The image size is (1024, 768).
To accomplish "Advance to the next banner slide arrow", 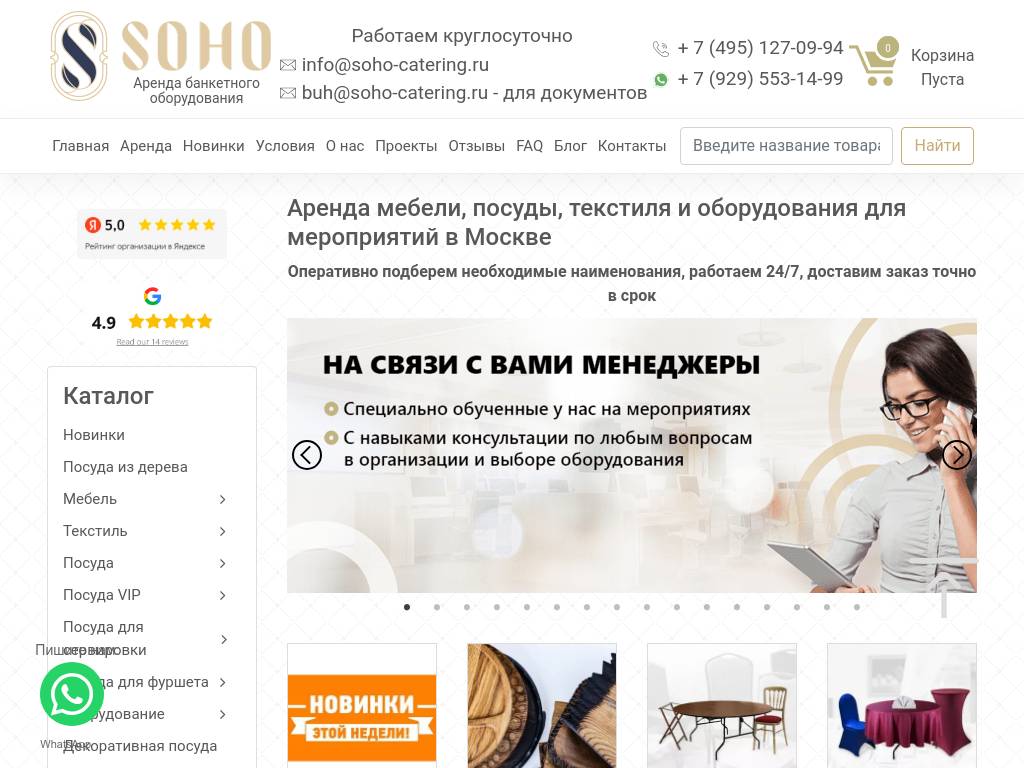I will (x=957, y=455).
